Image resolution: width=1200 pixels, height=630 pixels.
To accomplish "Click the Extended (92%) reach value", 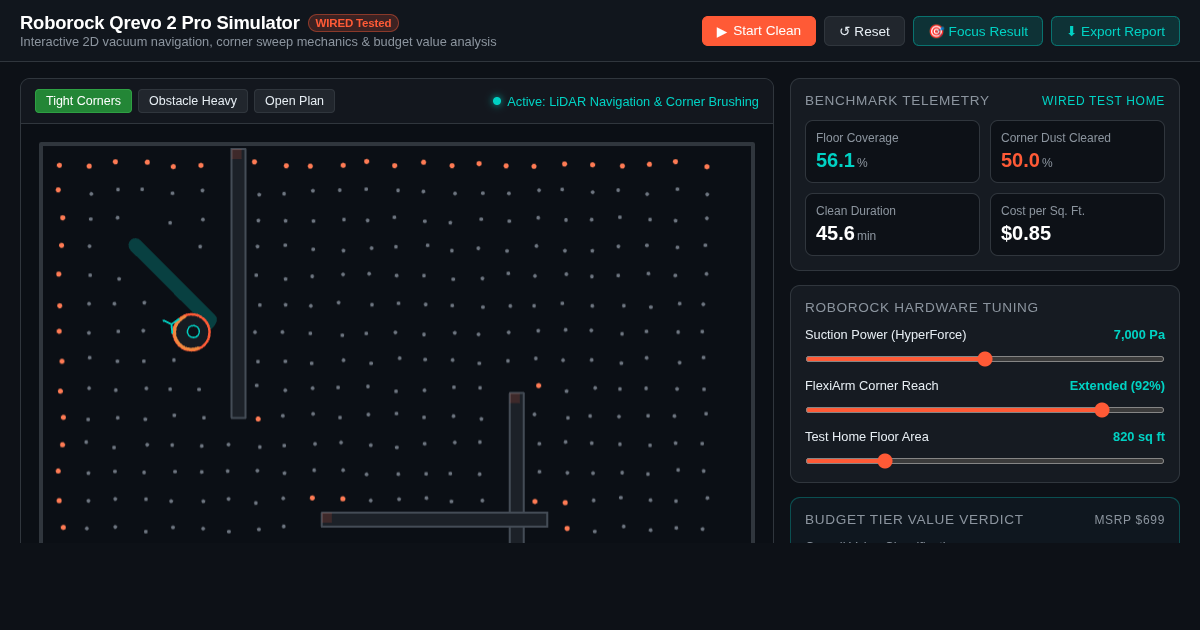I will point(1117,386).
